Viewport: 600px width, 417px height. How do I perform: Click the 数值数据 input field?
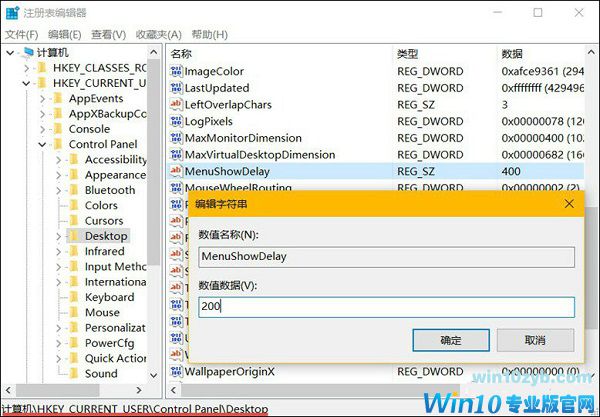386,307
